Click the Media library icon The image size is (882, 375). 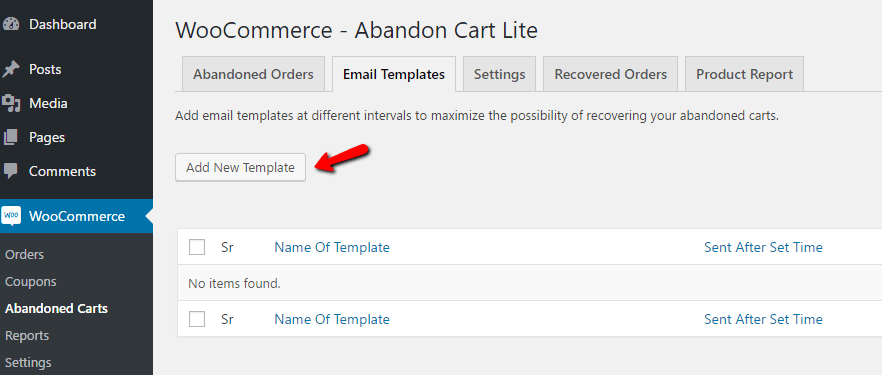pyautogui.click(x=11, y=103)
